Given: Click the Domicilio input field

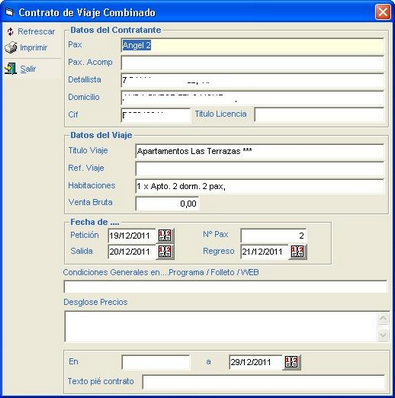Looking at the screenshot, I should [252, 98].
